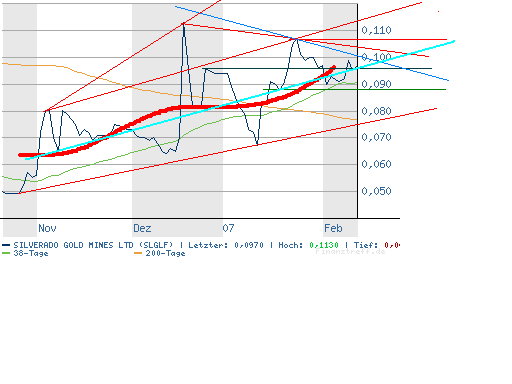Click the 200-Tage legend entry
The image size is (512, 384).
coord(165,253)
